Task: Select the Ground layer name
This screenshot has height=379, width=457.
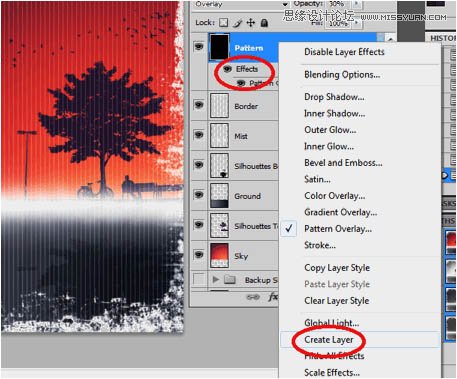Action: 247,196
